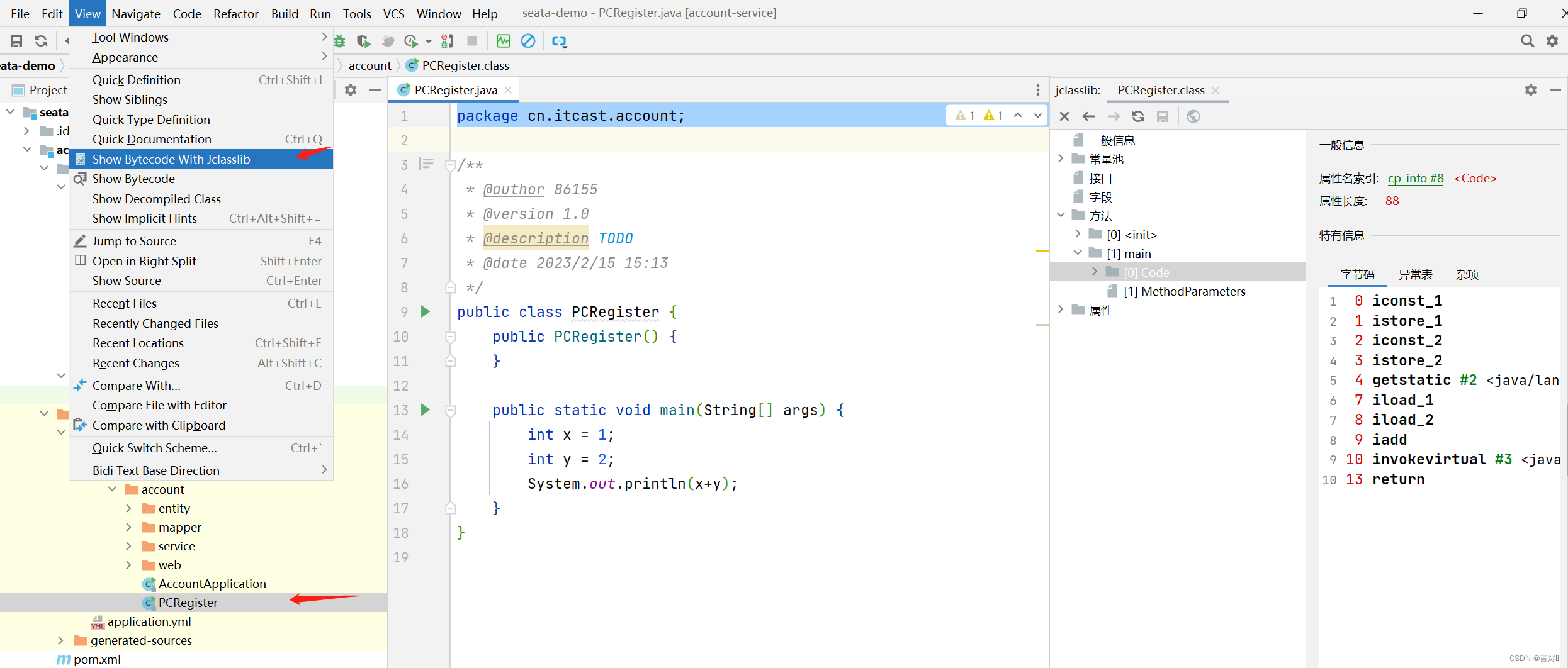The image size is (1568, 668).
Task: Click the Stop square icon in toolbar
Action: pyautogui.click(x=472, y=41)
